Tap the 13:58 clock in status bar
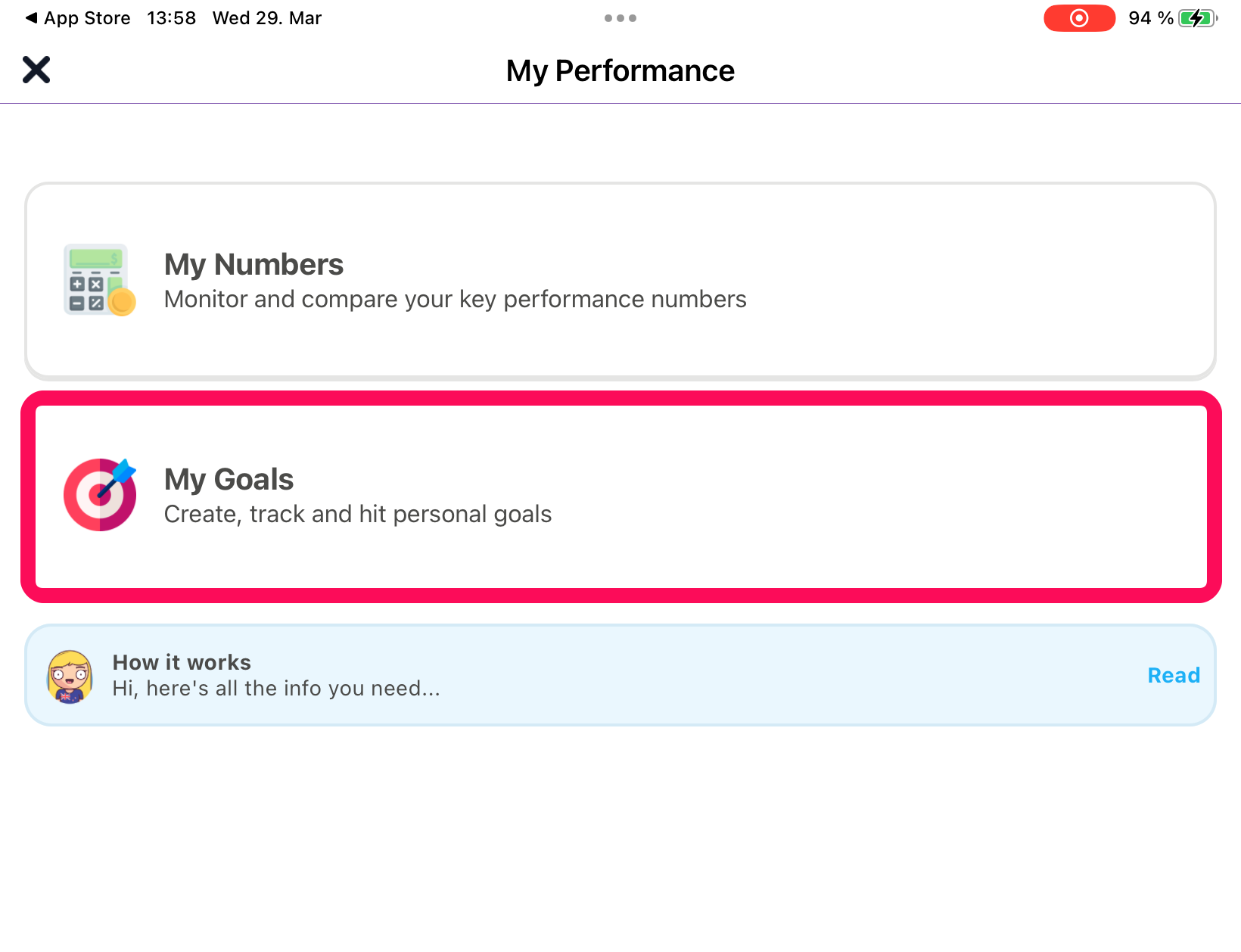Viewport: 1241px width, 952px height. pos(172,18)
